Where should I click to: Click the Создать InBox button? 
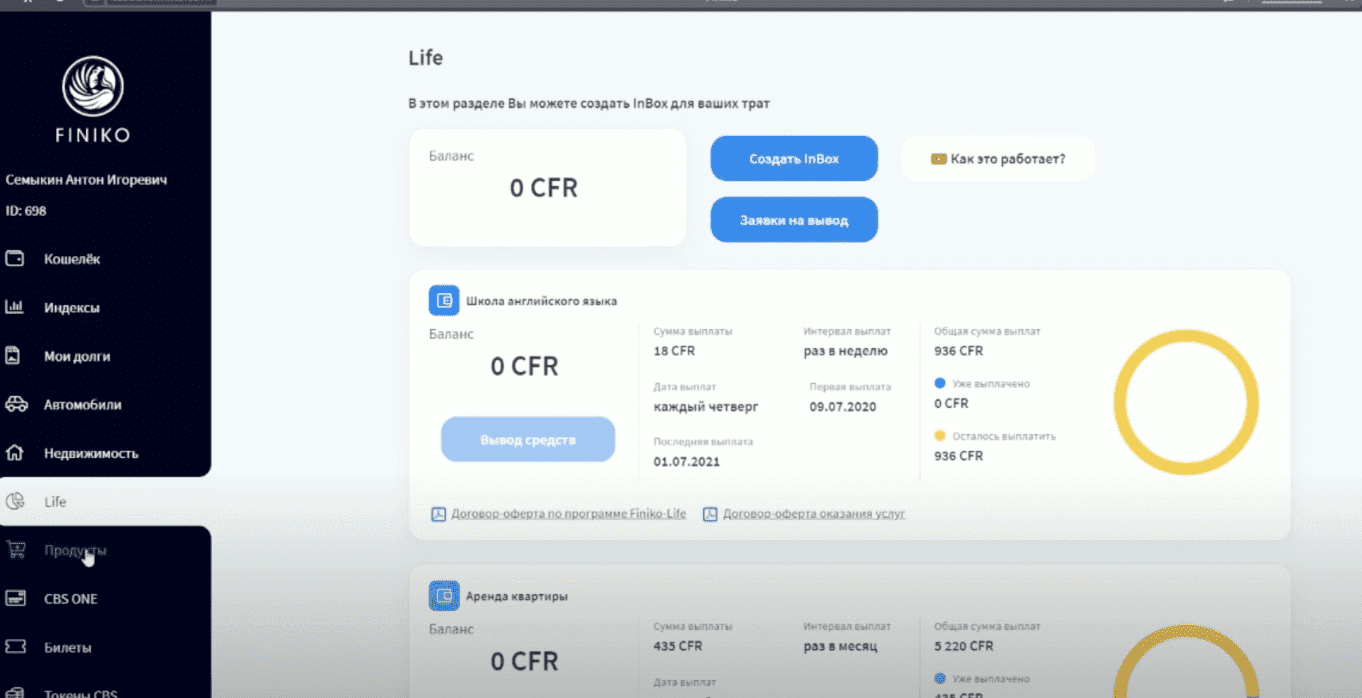[x=794, y=159]
